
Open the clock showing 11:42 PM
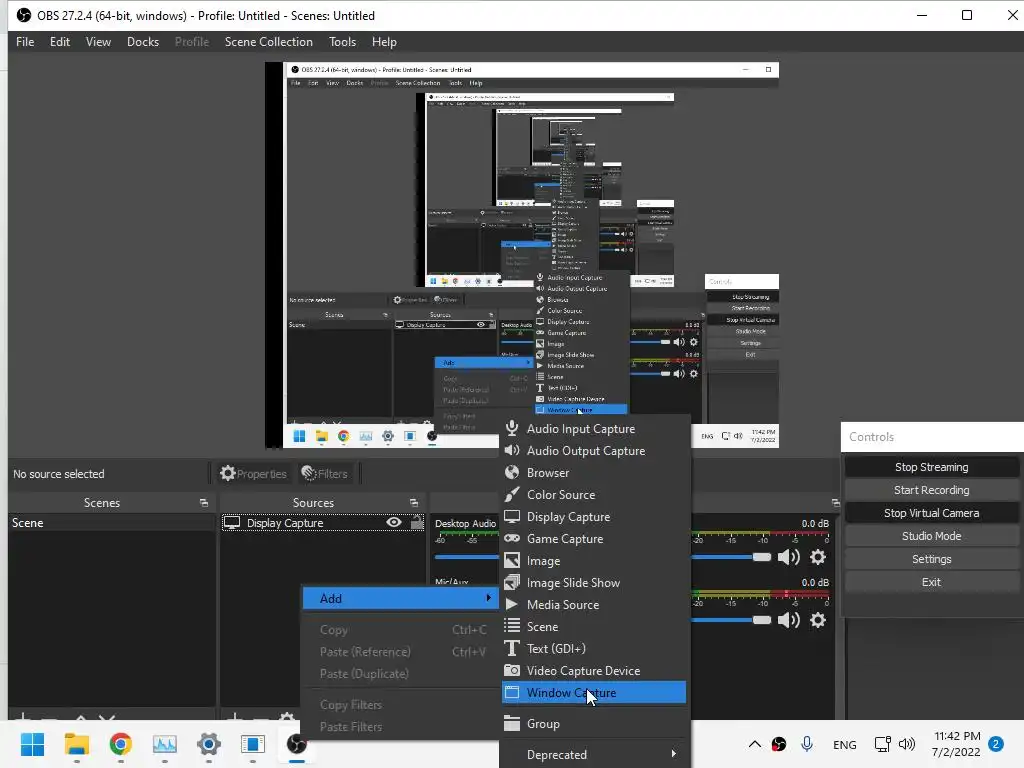(956, 744)
